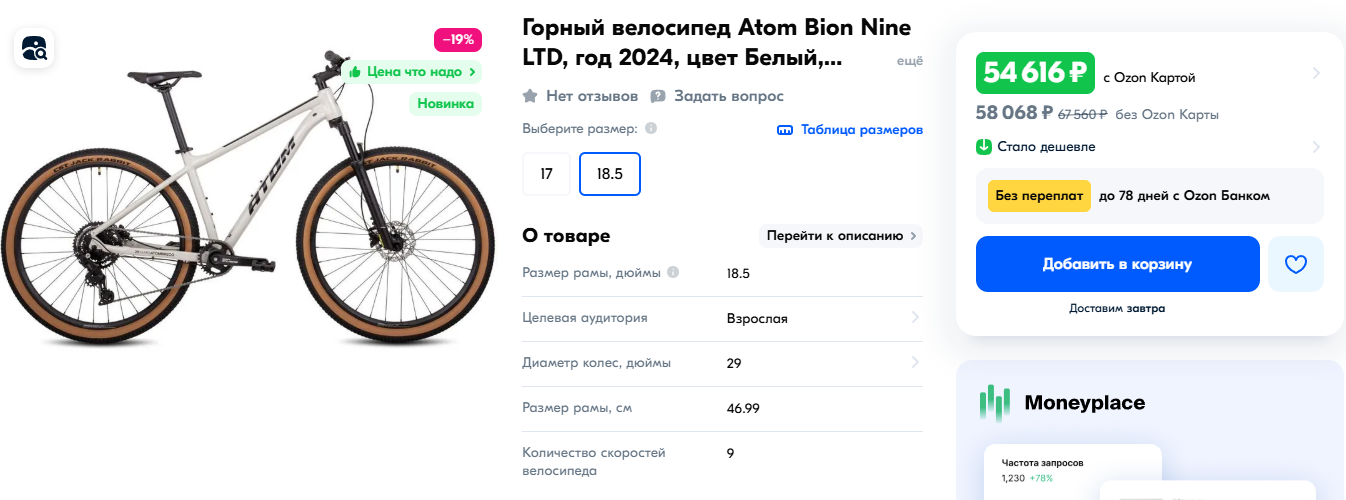Expand the 'Взрослая' target audience row

[x=915, y=318]
